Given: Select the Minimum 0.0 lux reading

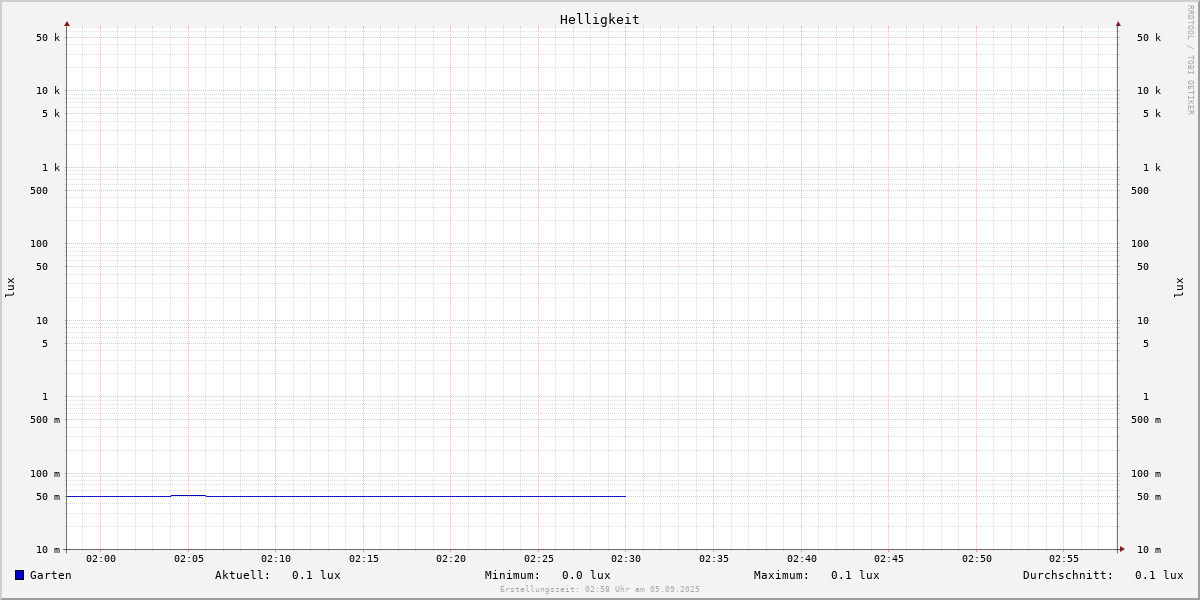Looking at the screenshot, I should (548, 575).
